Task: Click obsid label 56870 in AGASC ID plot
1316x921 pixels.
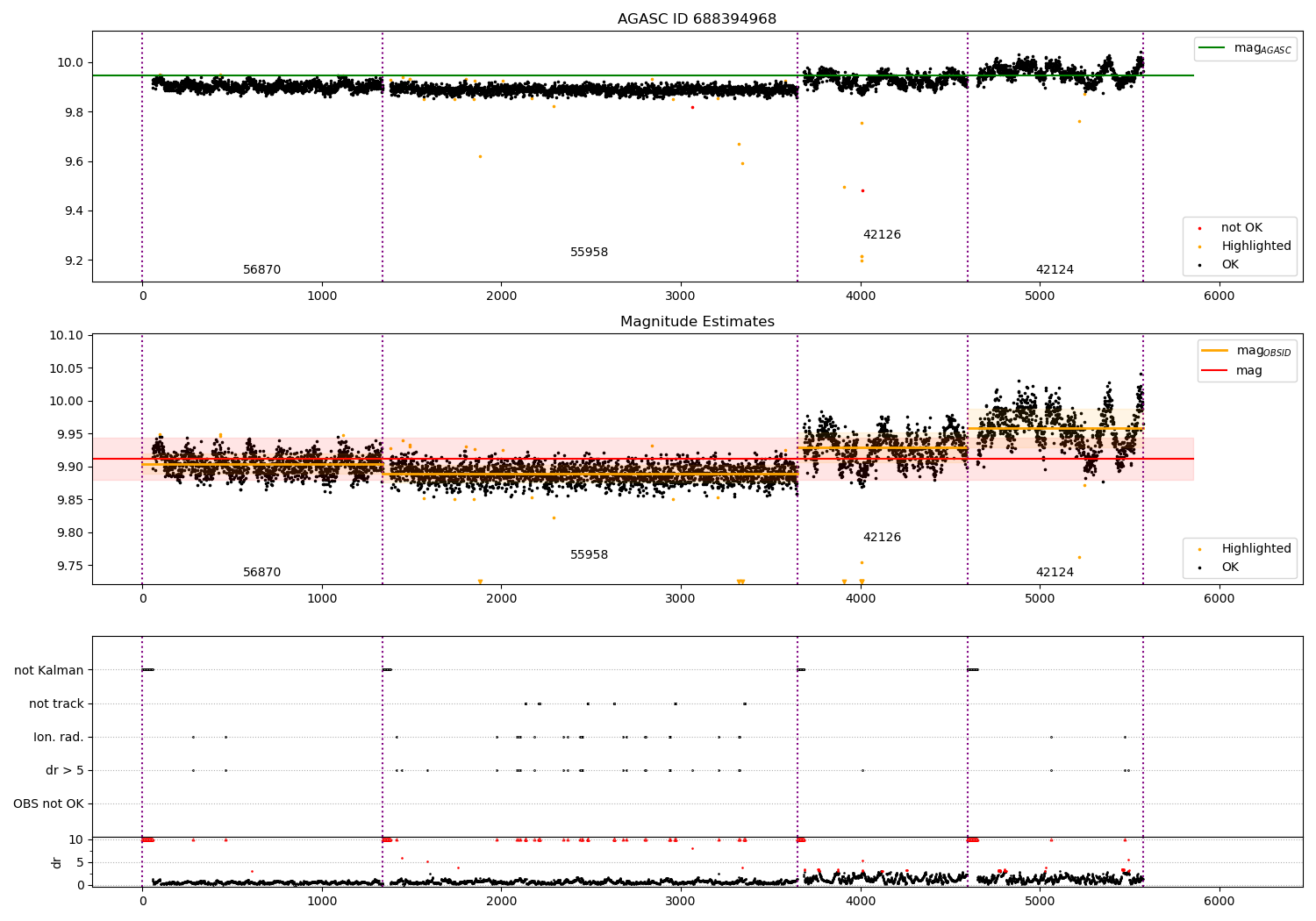Action: pyautogui.click(x=261, y=270)
